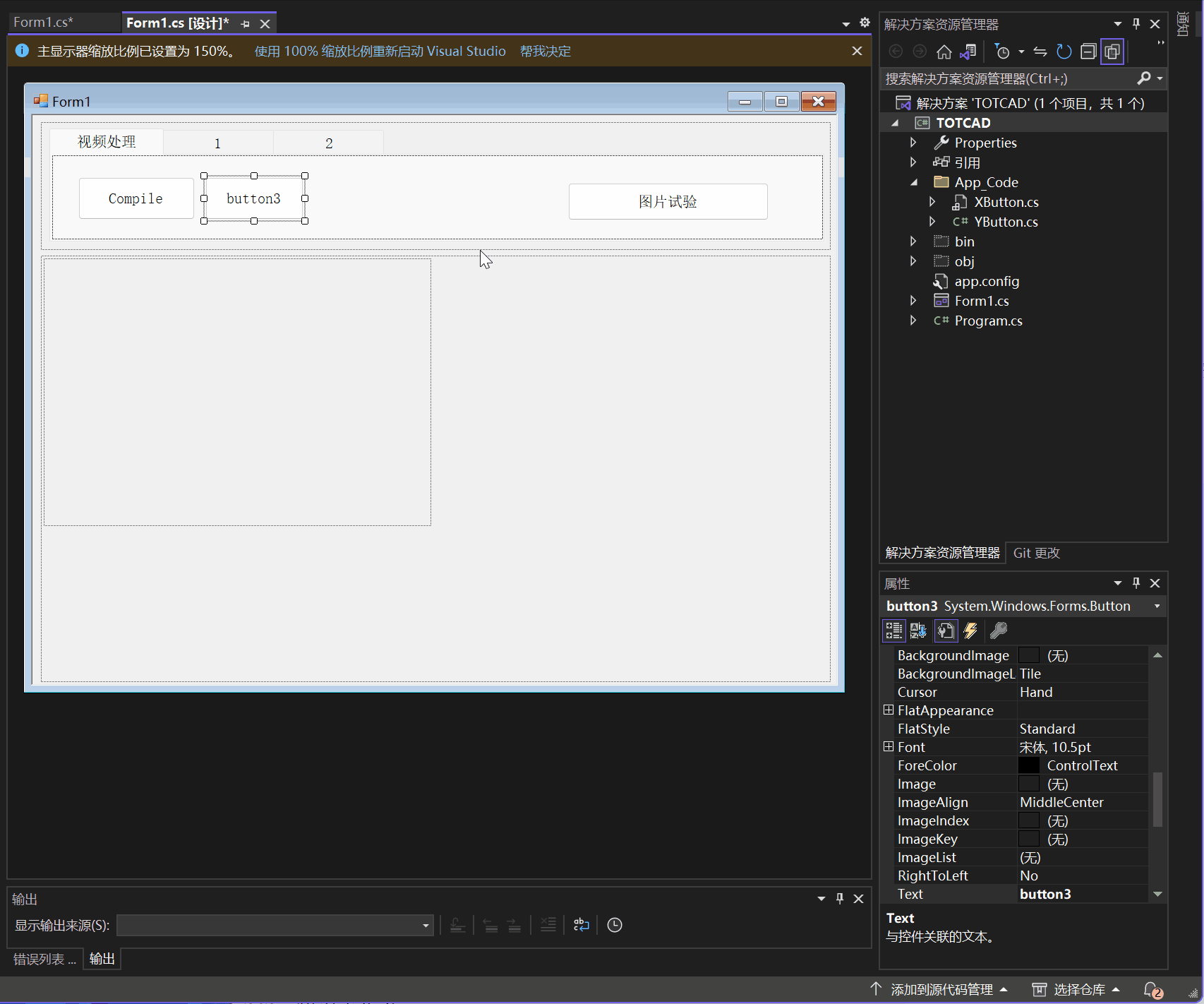Select tab page 2 in Form1
This screenshot has width=1204, height=1004.
tap(329, 143)
